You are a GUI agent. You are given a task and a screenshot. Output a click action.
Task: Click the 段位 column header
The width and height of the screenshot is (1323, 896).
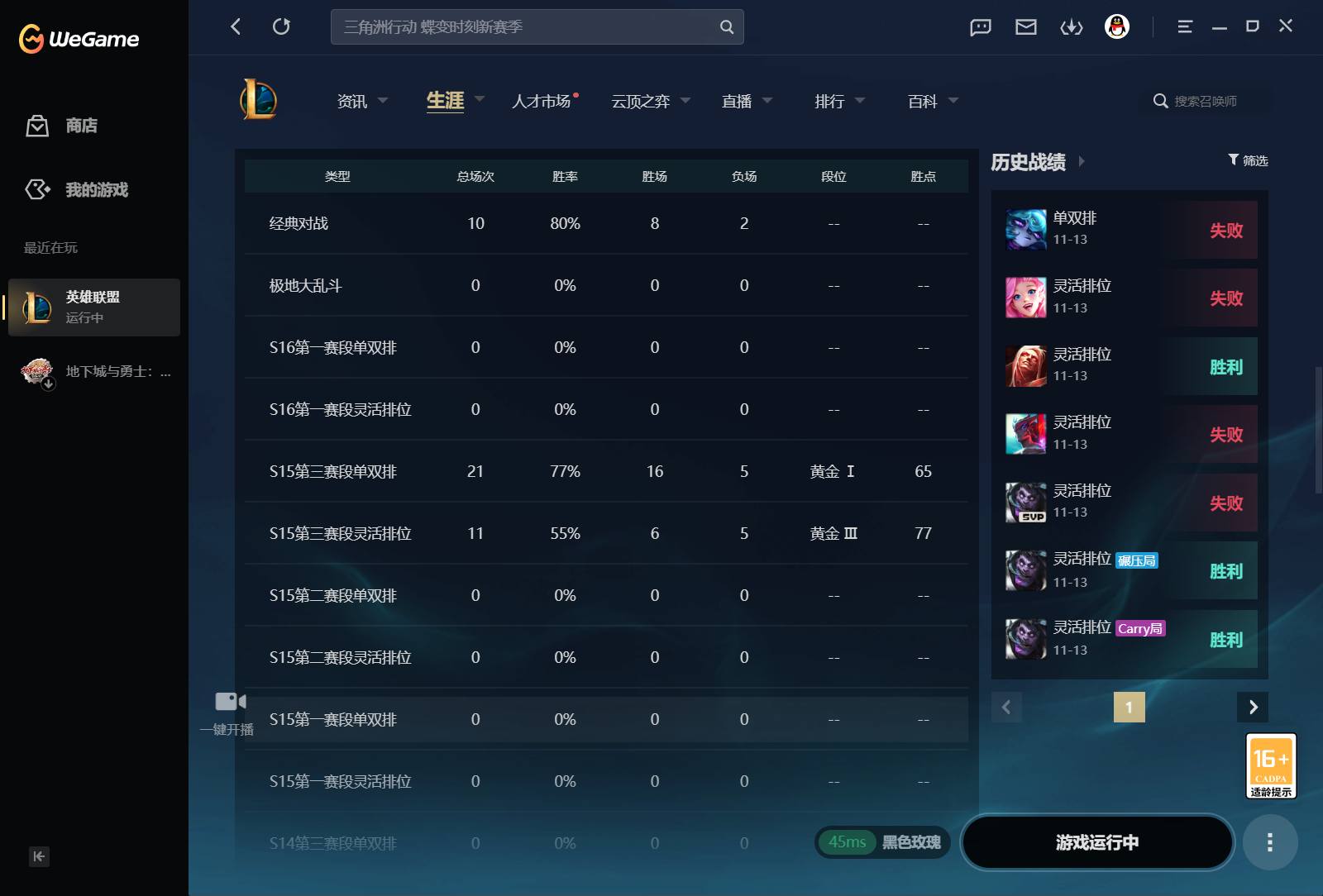click(x=833, y=176)
